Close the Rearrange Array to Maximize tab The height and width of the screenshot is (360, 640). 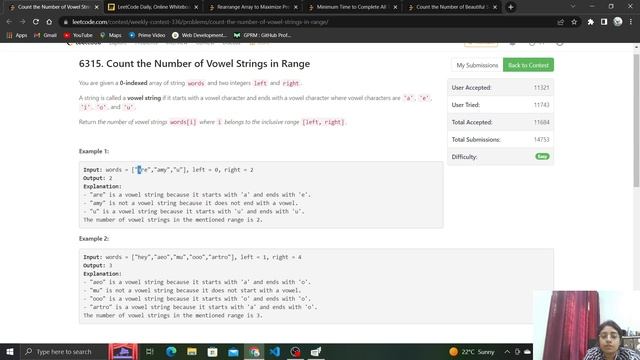click(x=296, y=7)
